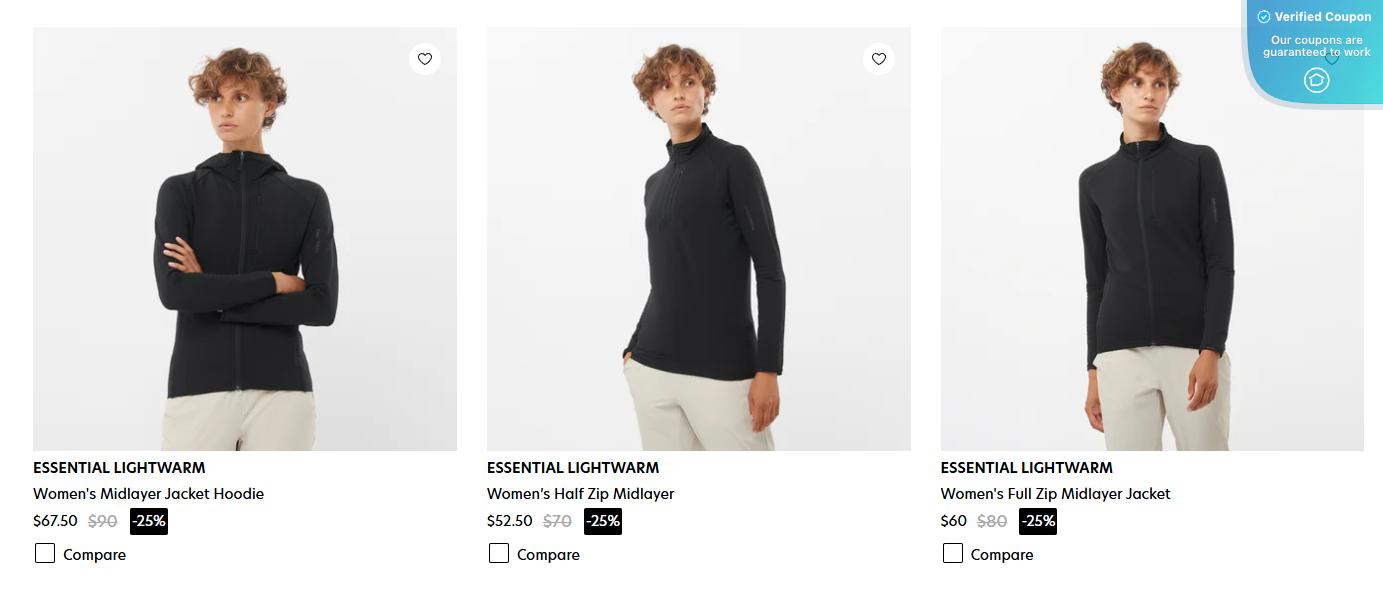Enable Compare for Women's Midlayer Jacket Hoodie

[44, 553]
